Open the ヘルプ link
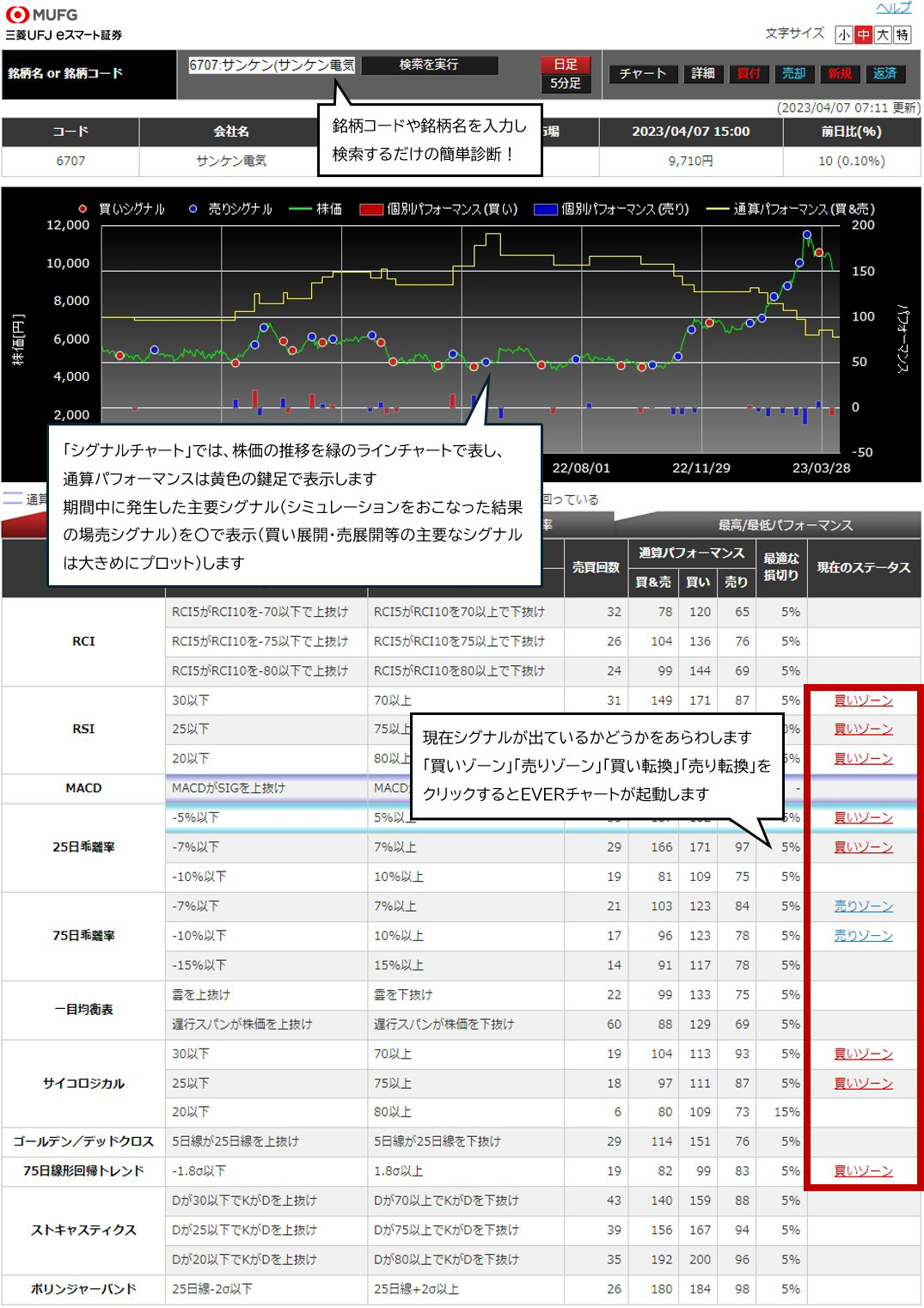The image size is (924, 1308). click(x=893, y=8)
